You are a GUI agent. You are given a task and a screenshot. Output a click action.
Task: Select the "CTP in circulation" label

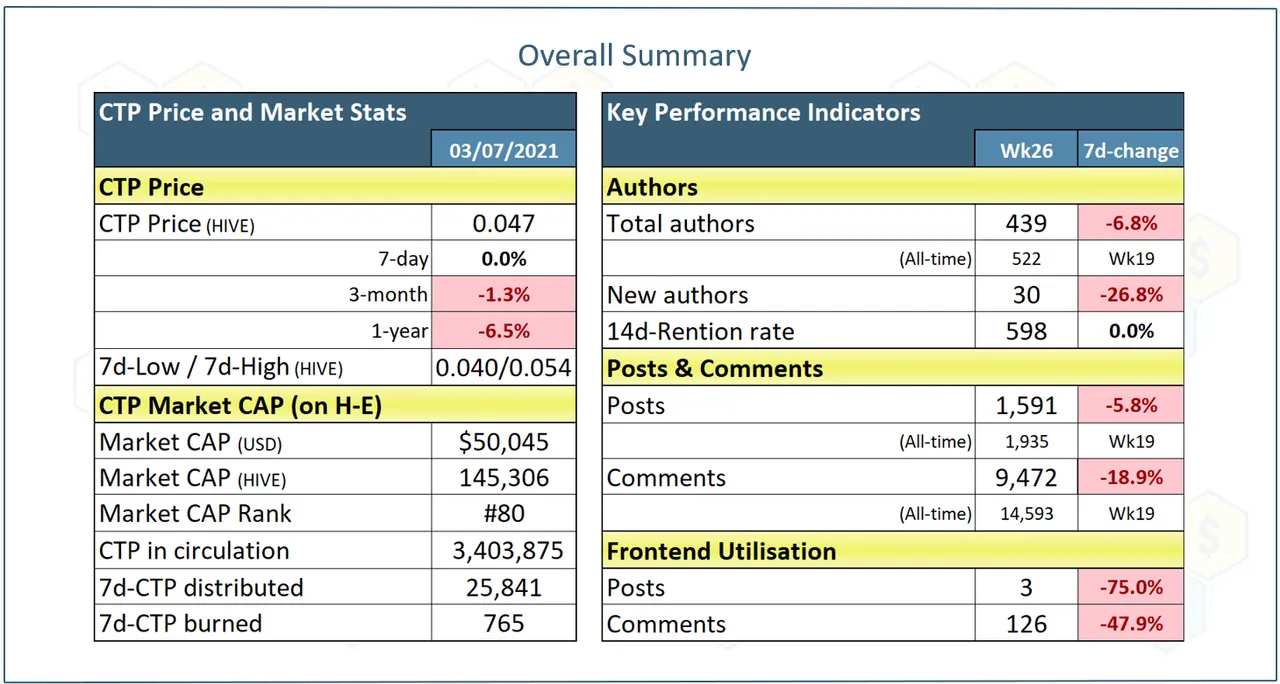(x=194, y=551)
